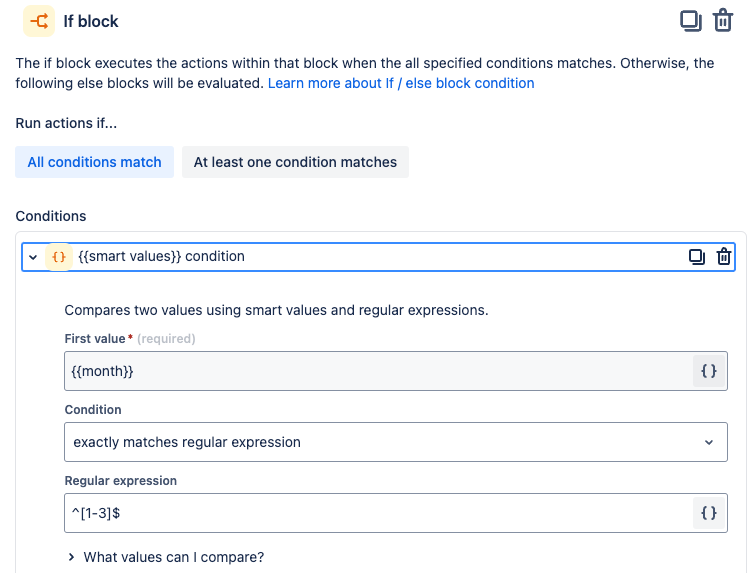The width and height of the screenshot is (756, 573).
Task: Collapse the smart values condition chevron
Action: coord(33,257)
